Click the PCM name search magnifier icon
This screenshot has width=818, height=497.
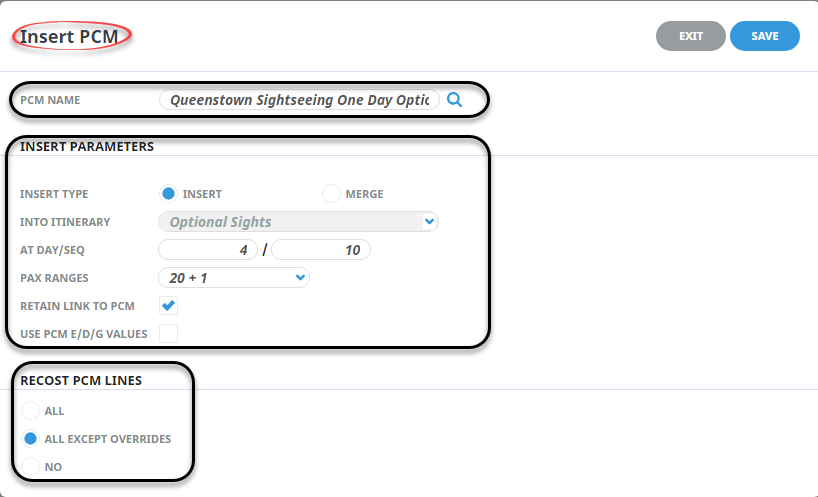pyautogui.click(x=454, y=100)
